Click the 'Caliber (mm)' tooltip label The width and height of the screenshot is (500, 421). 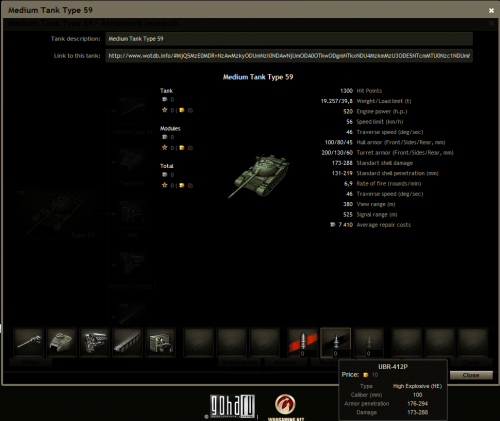pyautogui.click(x=366, y=395)
